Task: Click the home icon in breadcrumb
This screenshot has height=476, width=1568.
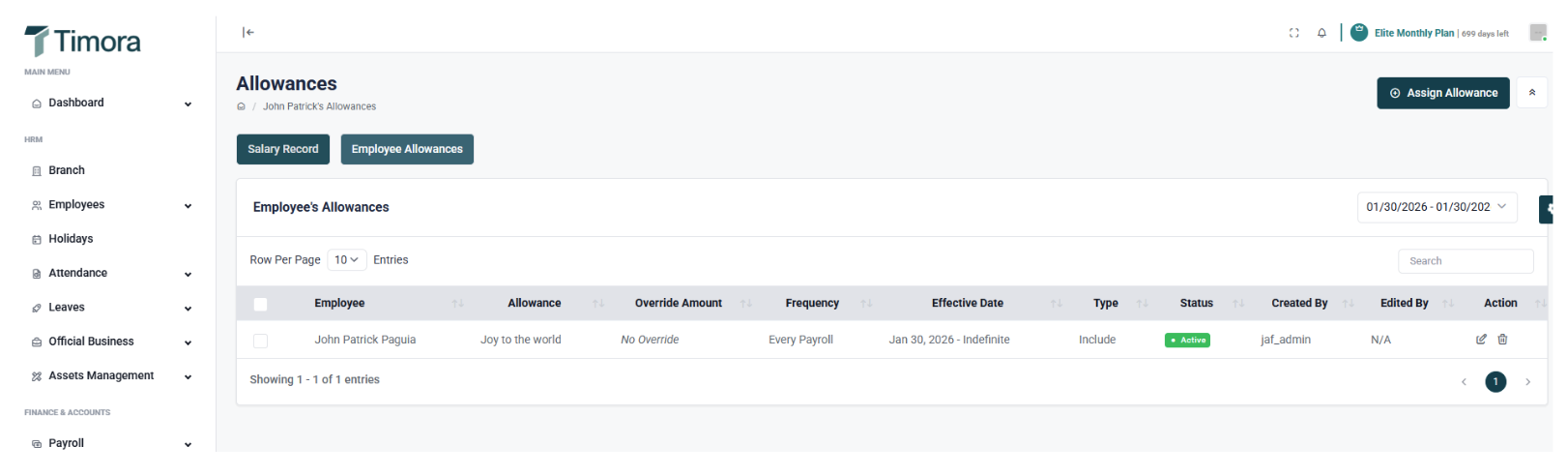Action: pos(241,106)
